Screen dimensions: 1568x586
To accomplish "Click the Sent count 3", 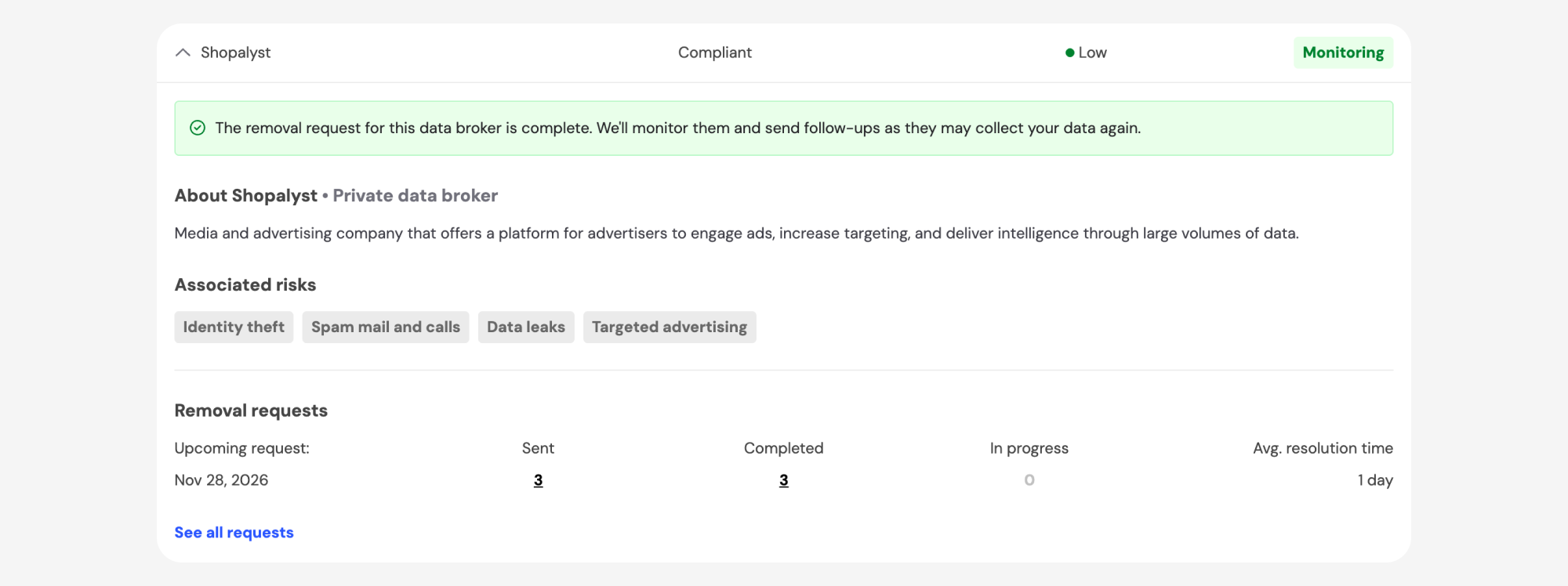I will 538,480.
